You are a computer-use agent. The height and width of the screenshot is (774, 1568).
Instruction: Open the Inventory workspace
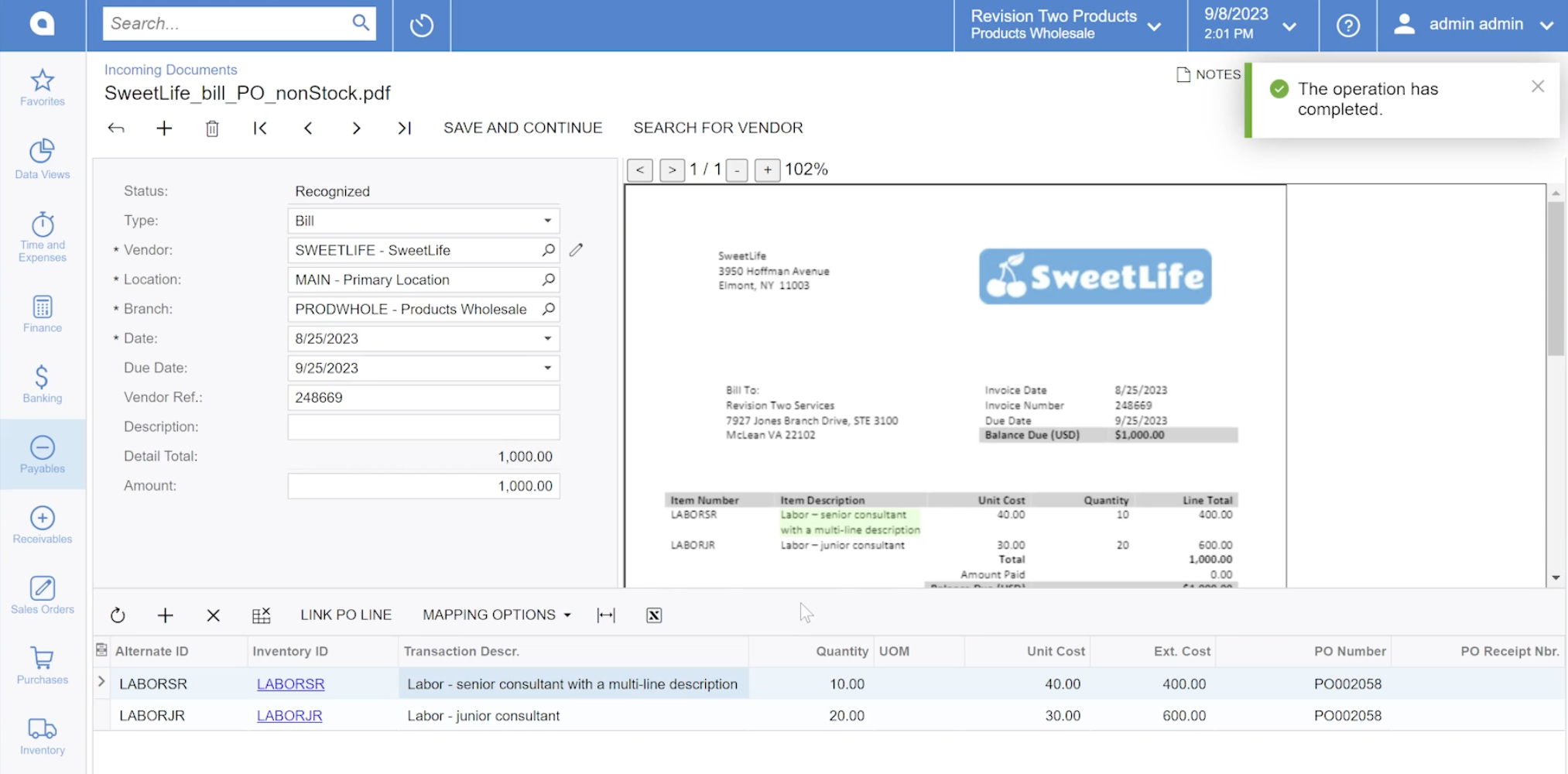coord(43,736)
